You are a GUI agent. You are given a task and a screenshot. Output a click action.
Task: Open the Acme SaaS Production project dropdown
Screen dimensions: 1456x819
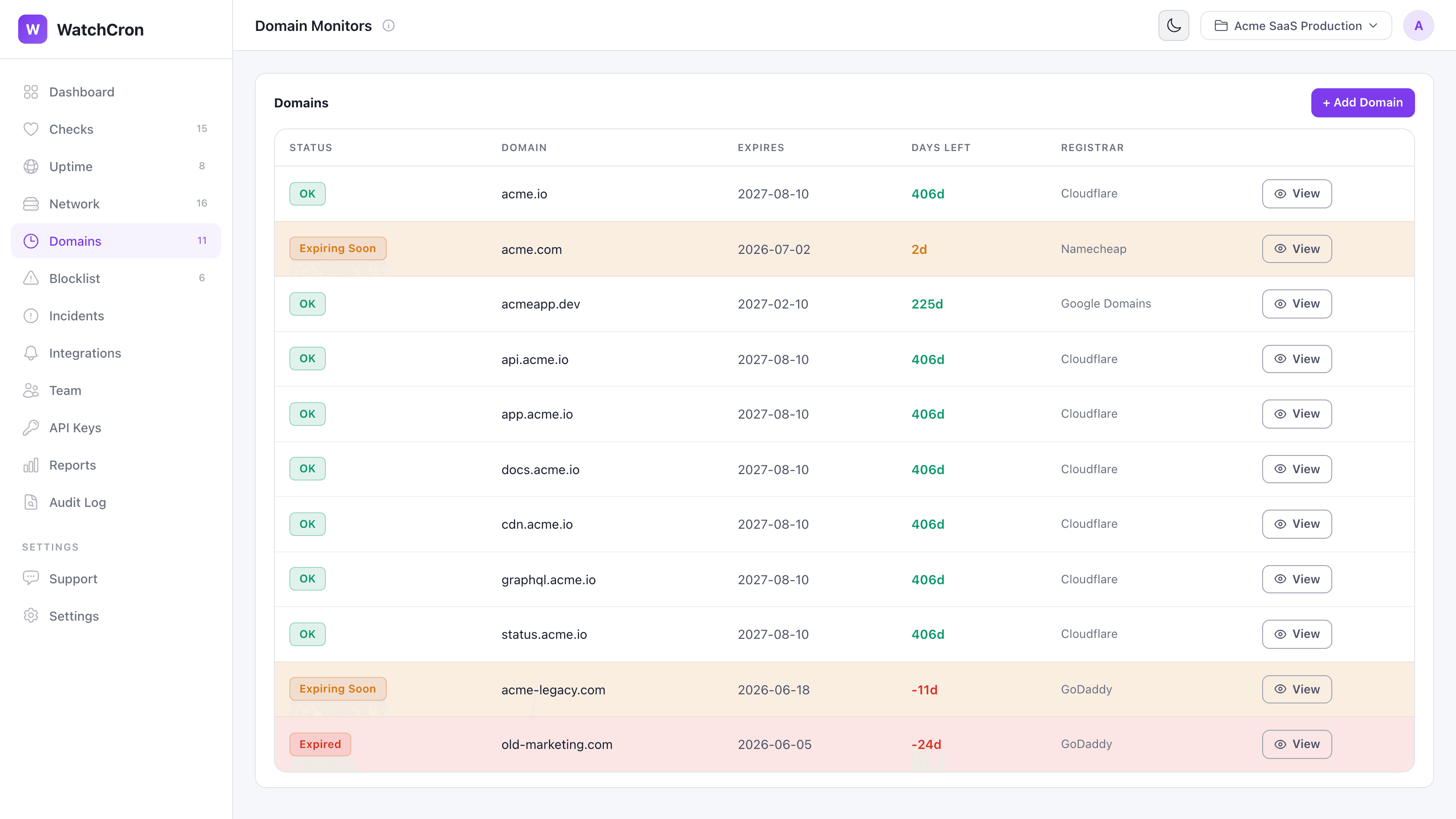point(1295,26)
